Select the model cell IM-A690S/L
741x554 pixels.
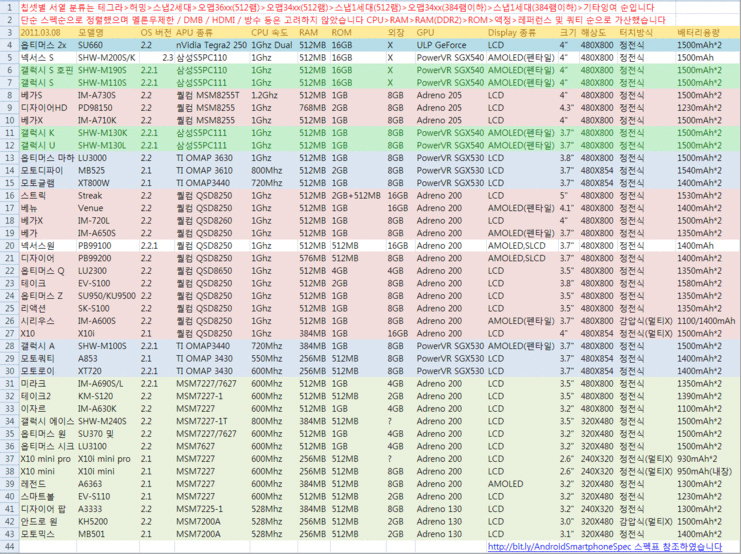[100, 383]
